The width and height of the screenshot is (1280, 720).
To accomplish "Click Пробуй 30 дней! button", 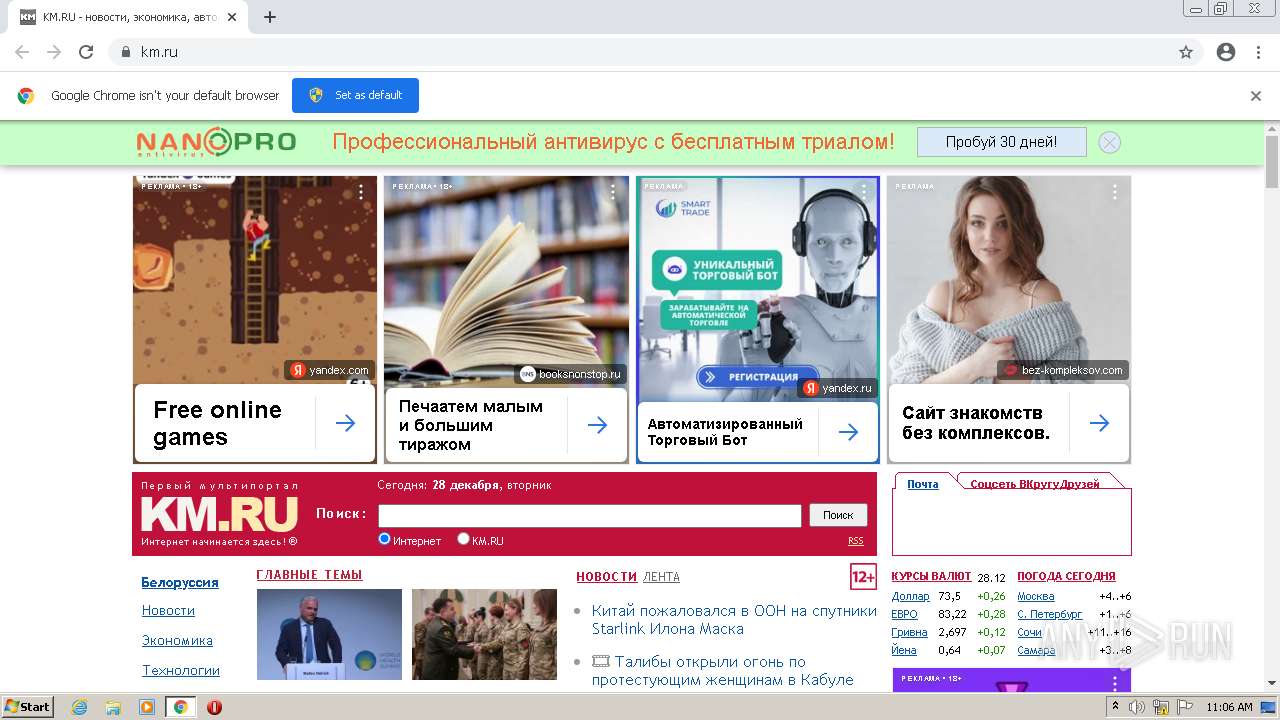I will (x=1001, y=142).
